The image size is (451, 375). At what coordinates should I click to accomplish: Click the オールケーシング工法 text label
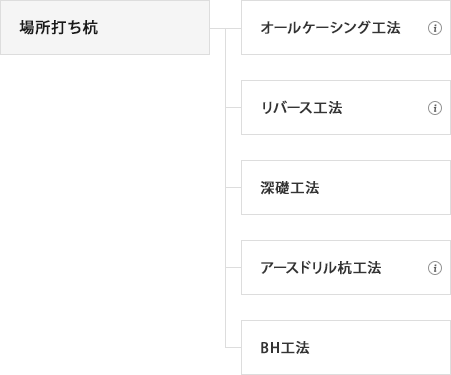[330, 28]
